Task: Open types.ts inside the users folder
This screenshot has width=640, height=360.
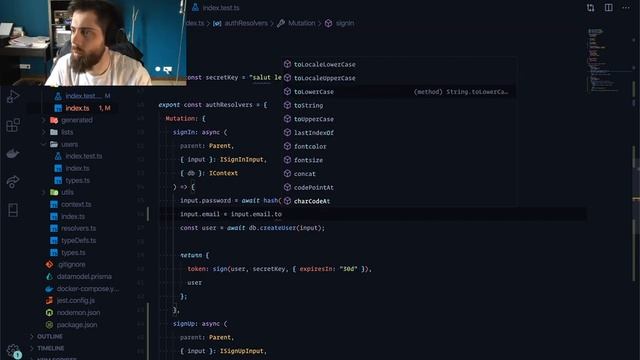Action: [x=77, y=180]
